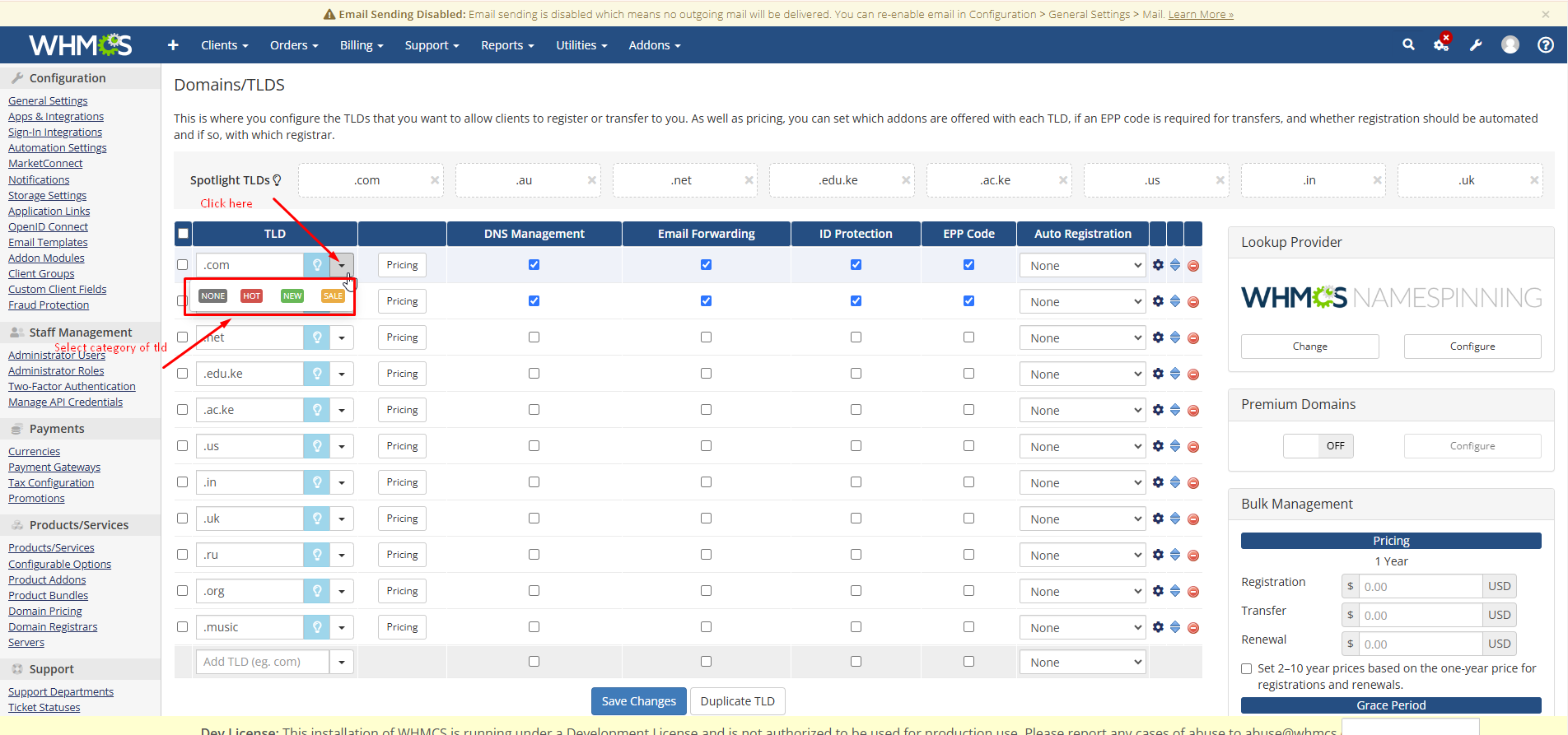Click the reorder arrows icon for .us row
Screen dimensions: 1568x735
coord(1175,446)
